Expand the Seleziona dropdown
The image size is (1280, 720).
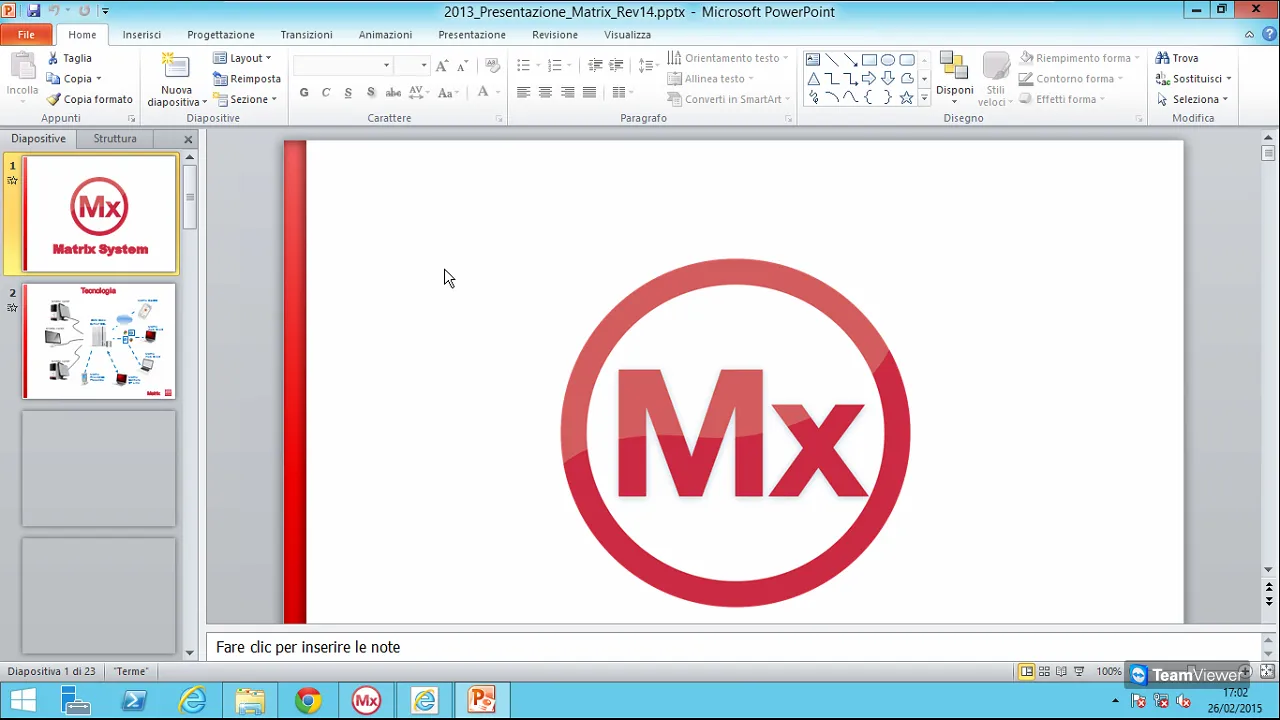click(1193, 99)
